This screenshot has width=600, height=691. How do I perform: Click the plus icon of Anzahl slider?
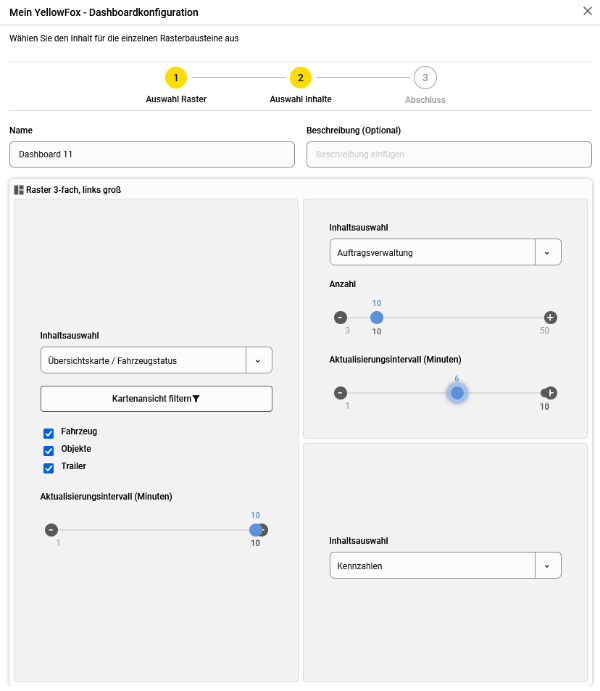click(x=550, y=318)
